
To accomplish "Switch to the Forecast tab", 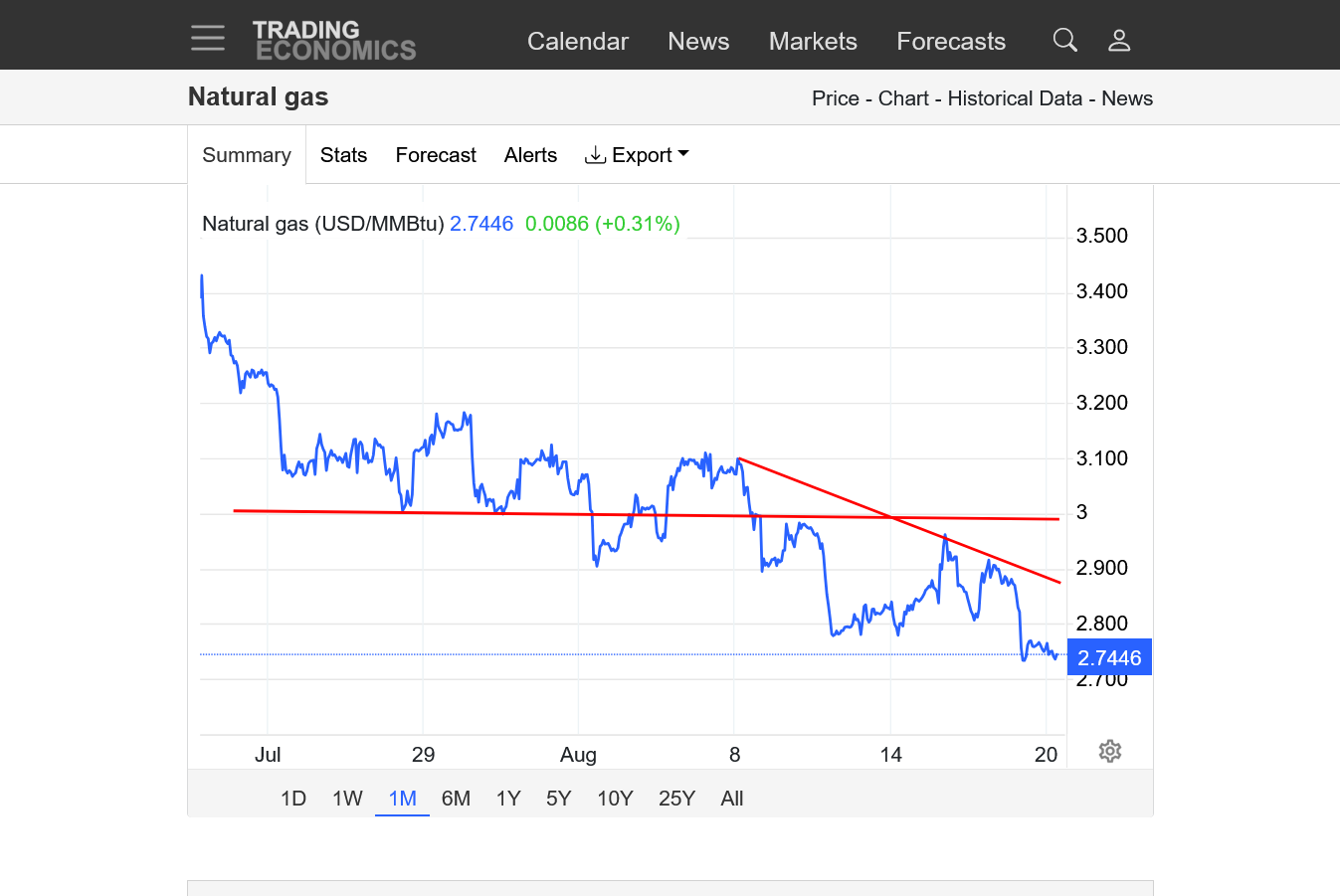I will coord(436,155).
